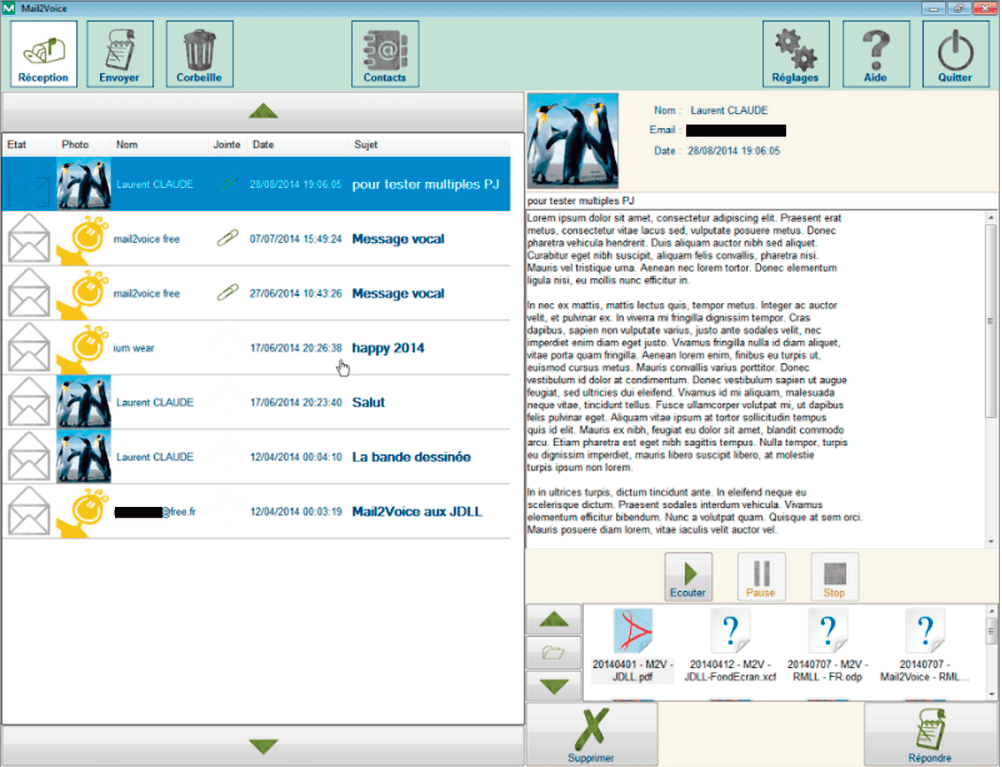Screen dimensions: 1002x767
Task: Open the Corbeille trash folder
Action: click(200, 54)
